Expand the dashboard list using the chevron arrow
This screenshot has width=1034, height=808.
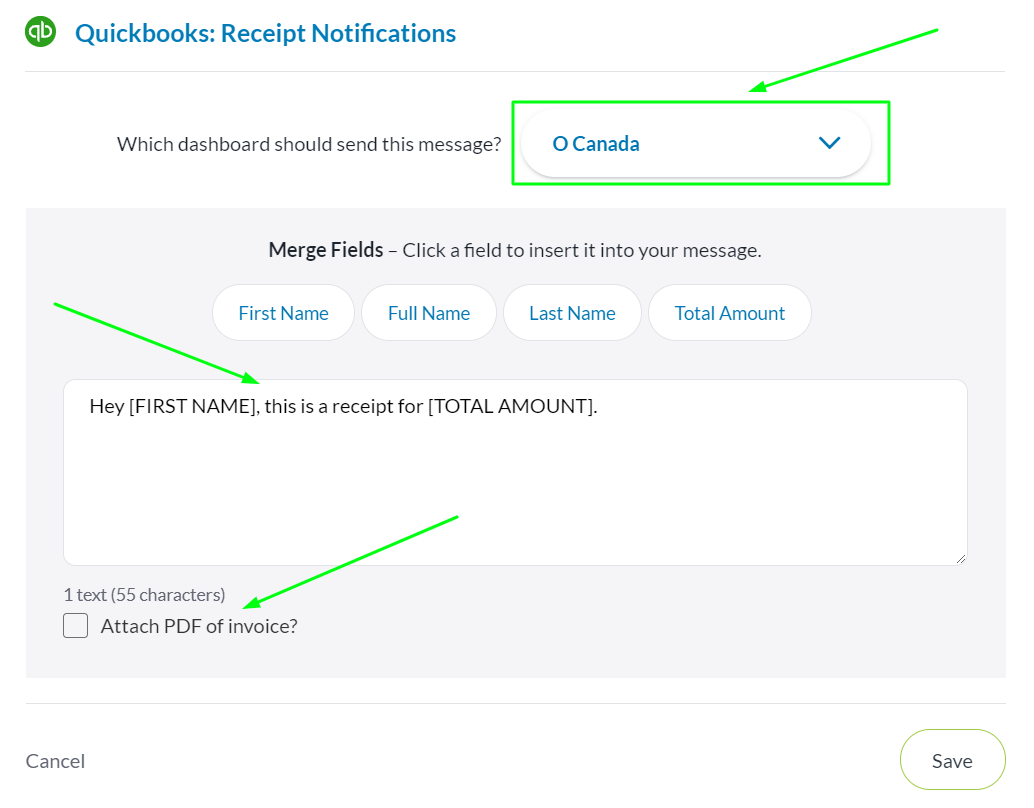pos(829,142)
